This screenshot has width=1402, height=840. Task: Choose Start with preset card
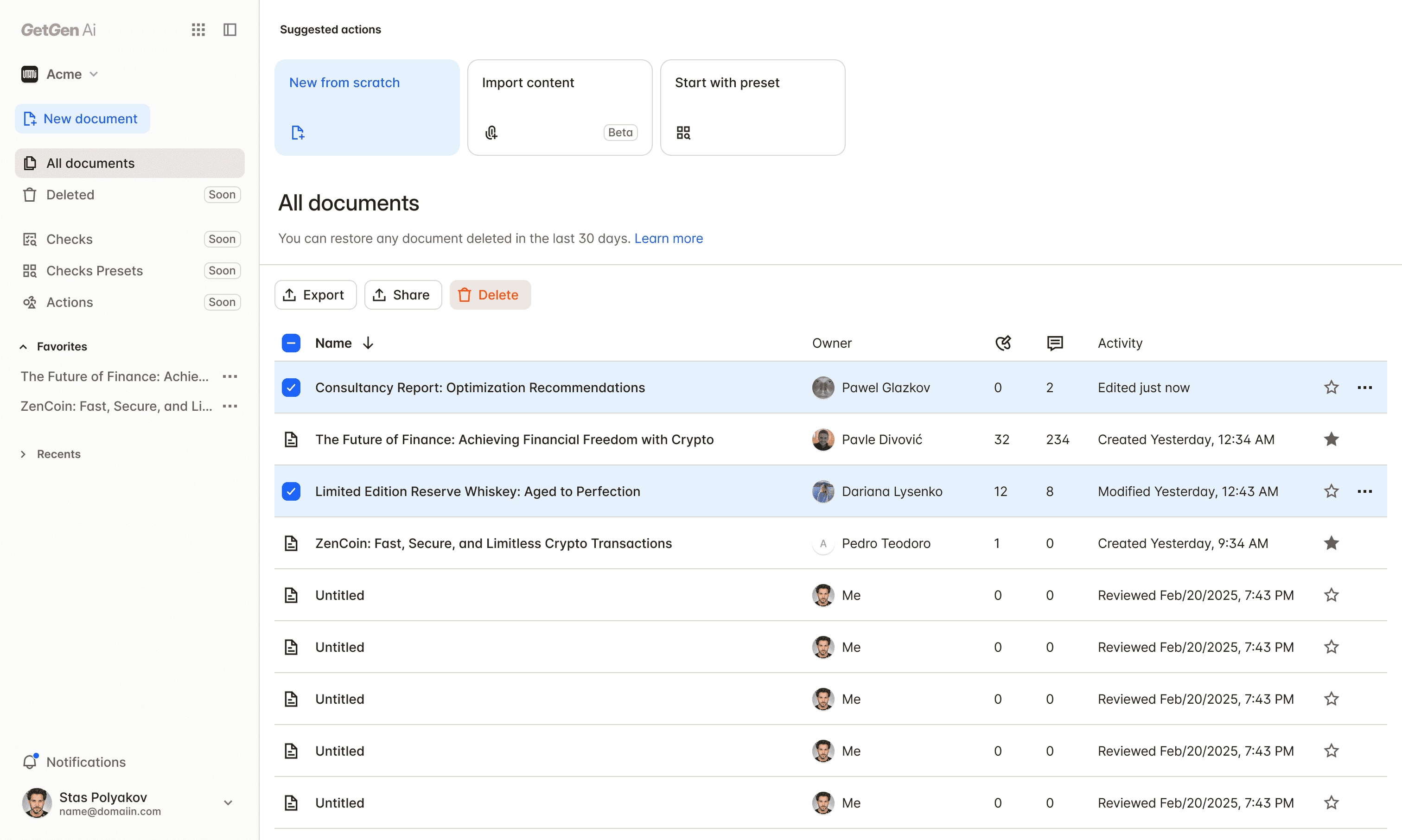[752, 108]
